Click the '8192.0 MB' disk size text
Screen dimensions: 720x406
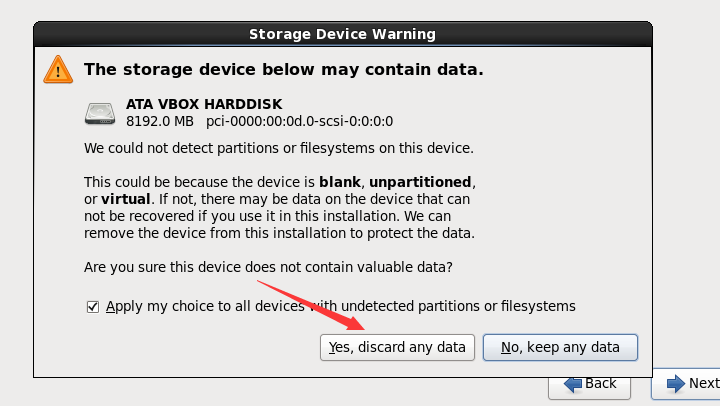160,122
